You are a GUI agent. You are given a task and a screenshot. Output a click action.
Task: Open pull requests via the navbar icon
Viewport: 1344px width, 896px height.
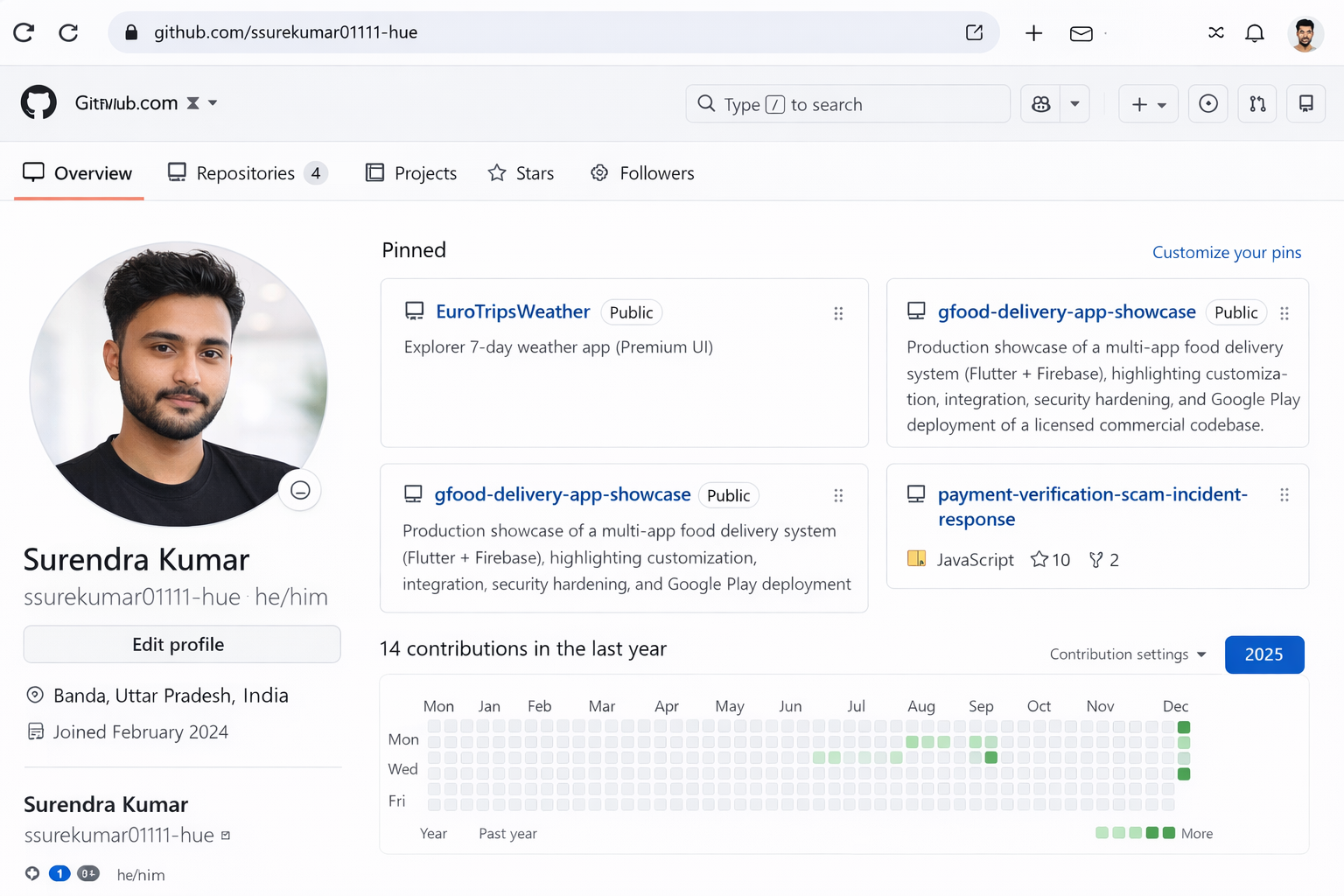tap(1257, 103)
